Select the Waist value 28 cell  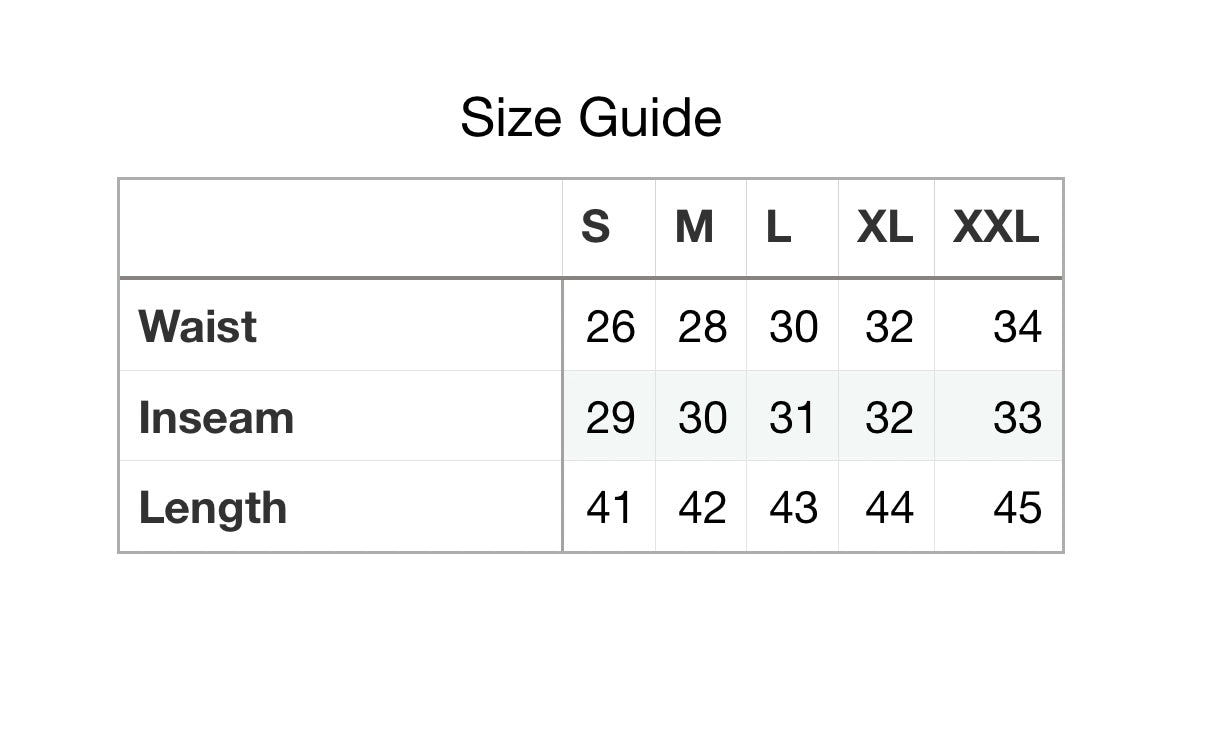point(702,326)
